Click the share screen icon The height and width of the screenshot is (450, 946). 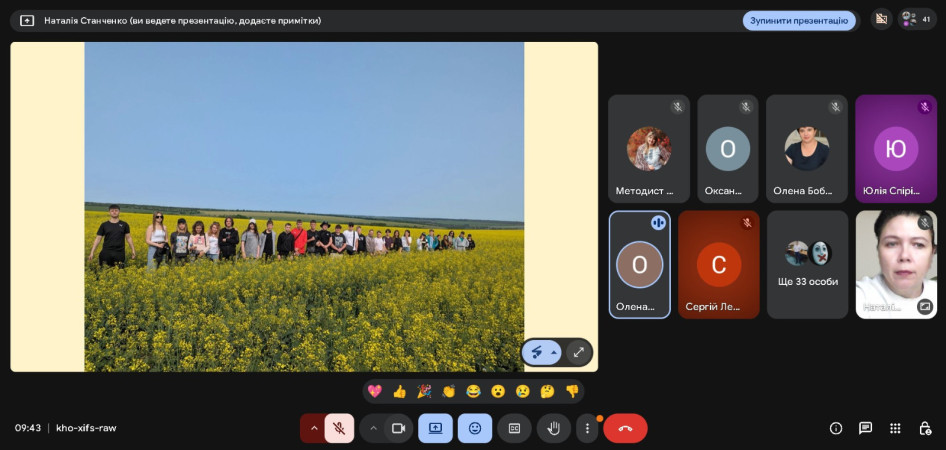coord(435,428)
